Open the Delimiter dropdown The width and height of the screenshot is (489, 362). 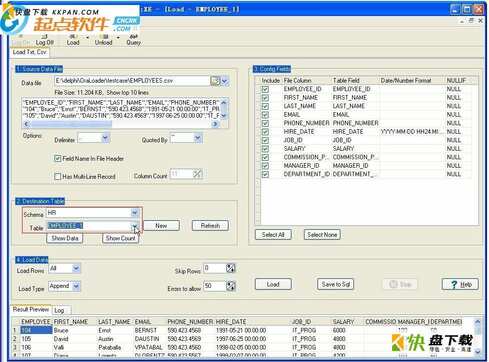pos(105,138)
